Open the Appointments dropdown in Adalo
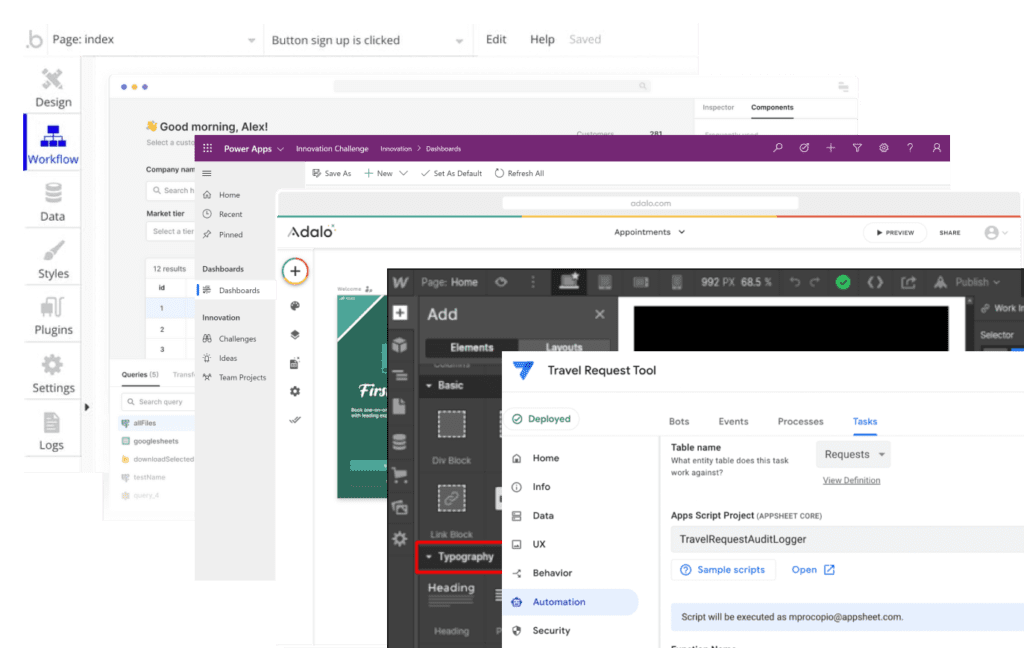Image resolution: width=1024 pixels, height=648 pixels. [649, 232]
